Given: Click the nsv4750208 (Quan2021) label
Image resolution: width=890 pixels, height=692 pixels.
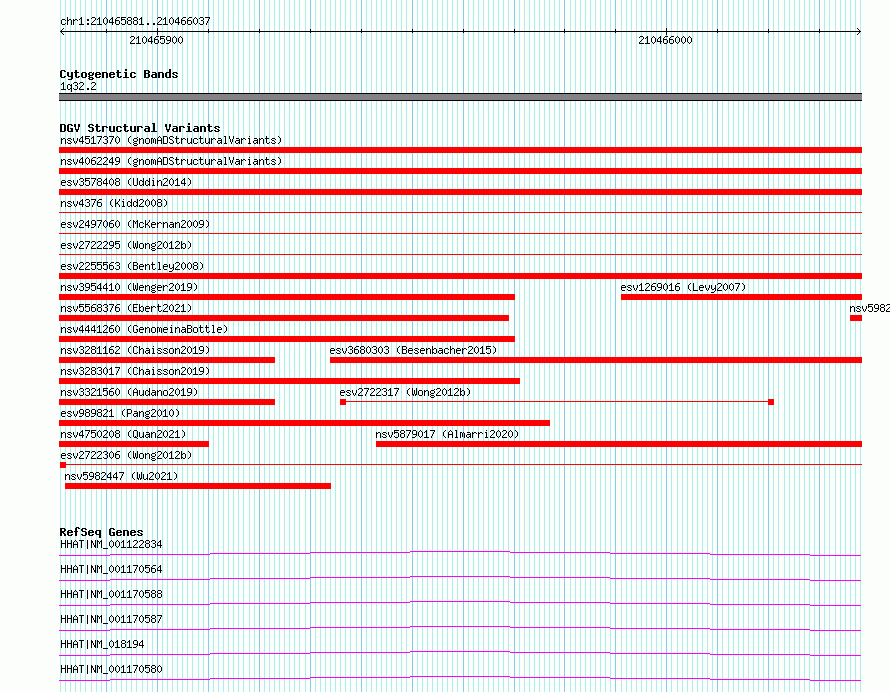Looking at the screenshot, I should click(123, 434).
